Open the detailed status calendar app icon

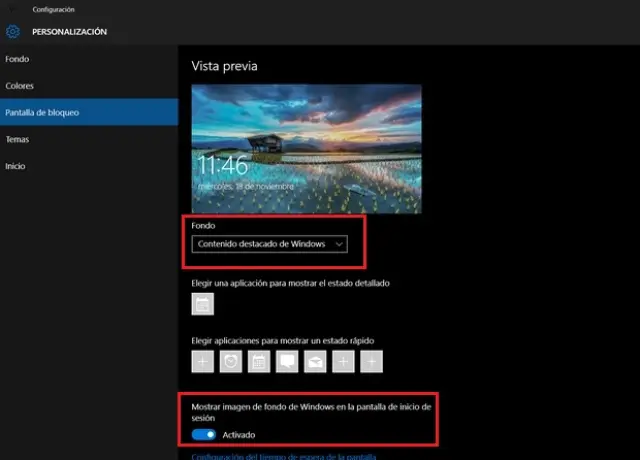click(x=203, y=306)
